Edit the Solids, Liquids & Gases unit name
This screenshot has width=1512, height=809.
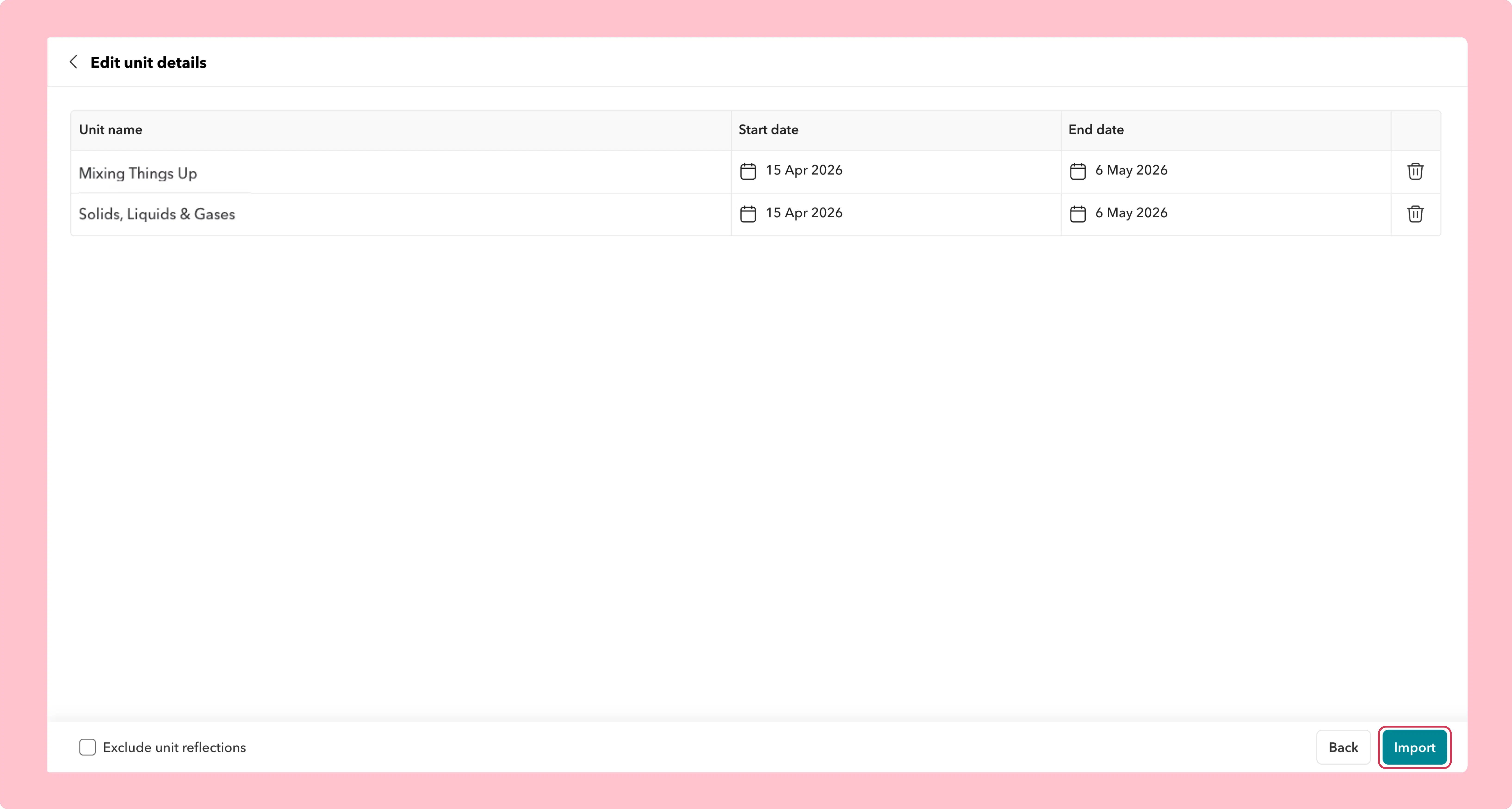157,214
